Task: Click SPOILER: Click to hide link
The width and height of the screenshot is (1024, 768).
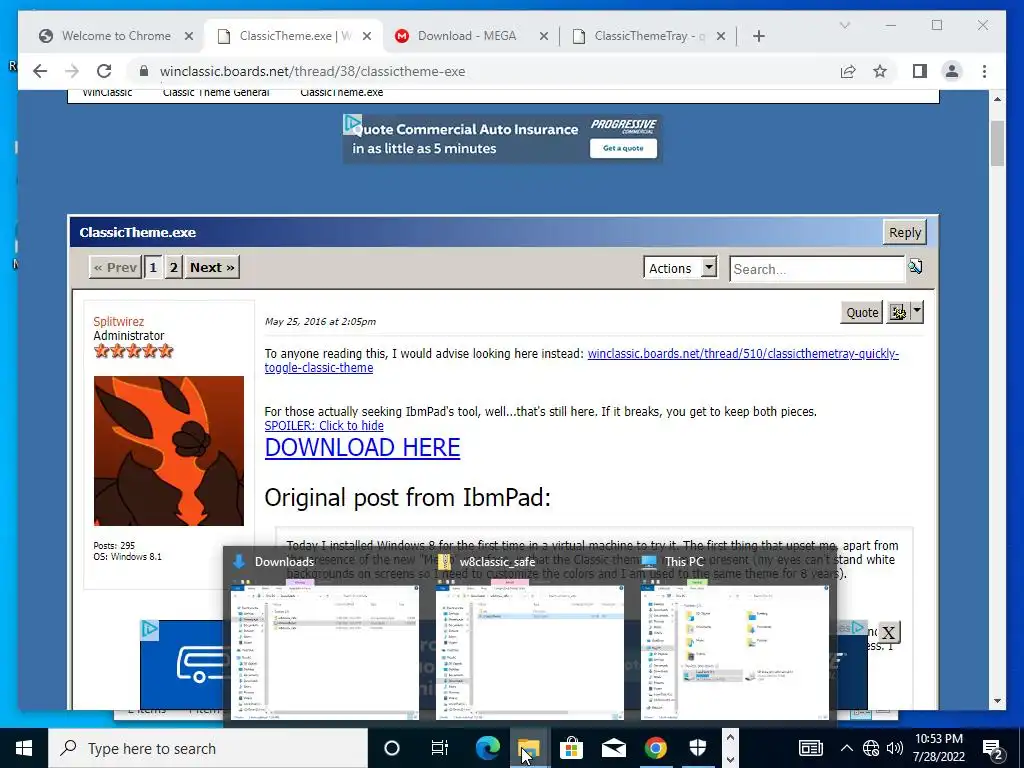Action: [x=324, y=426]
